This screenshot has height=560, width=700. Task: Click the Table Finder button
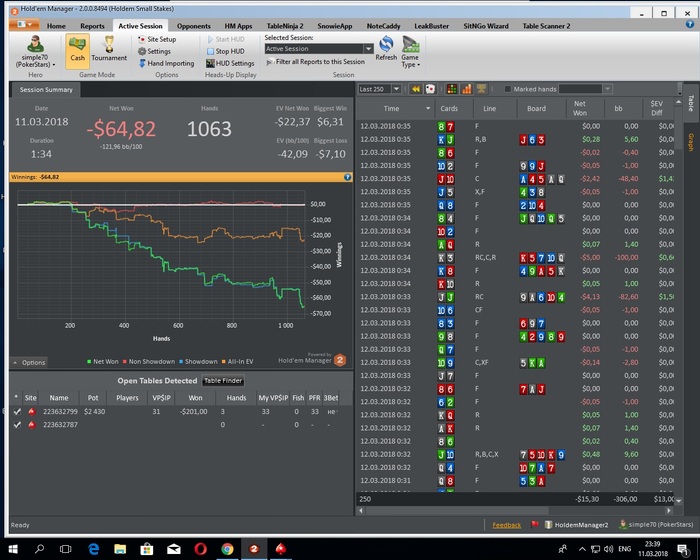click(223, 381)
